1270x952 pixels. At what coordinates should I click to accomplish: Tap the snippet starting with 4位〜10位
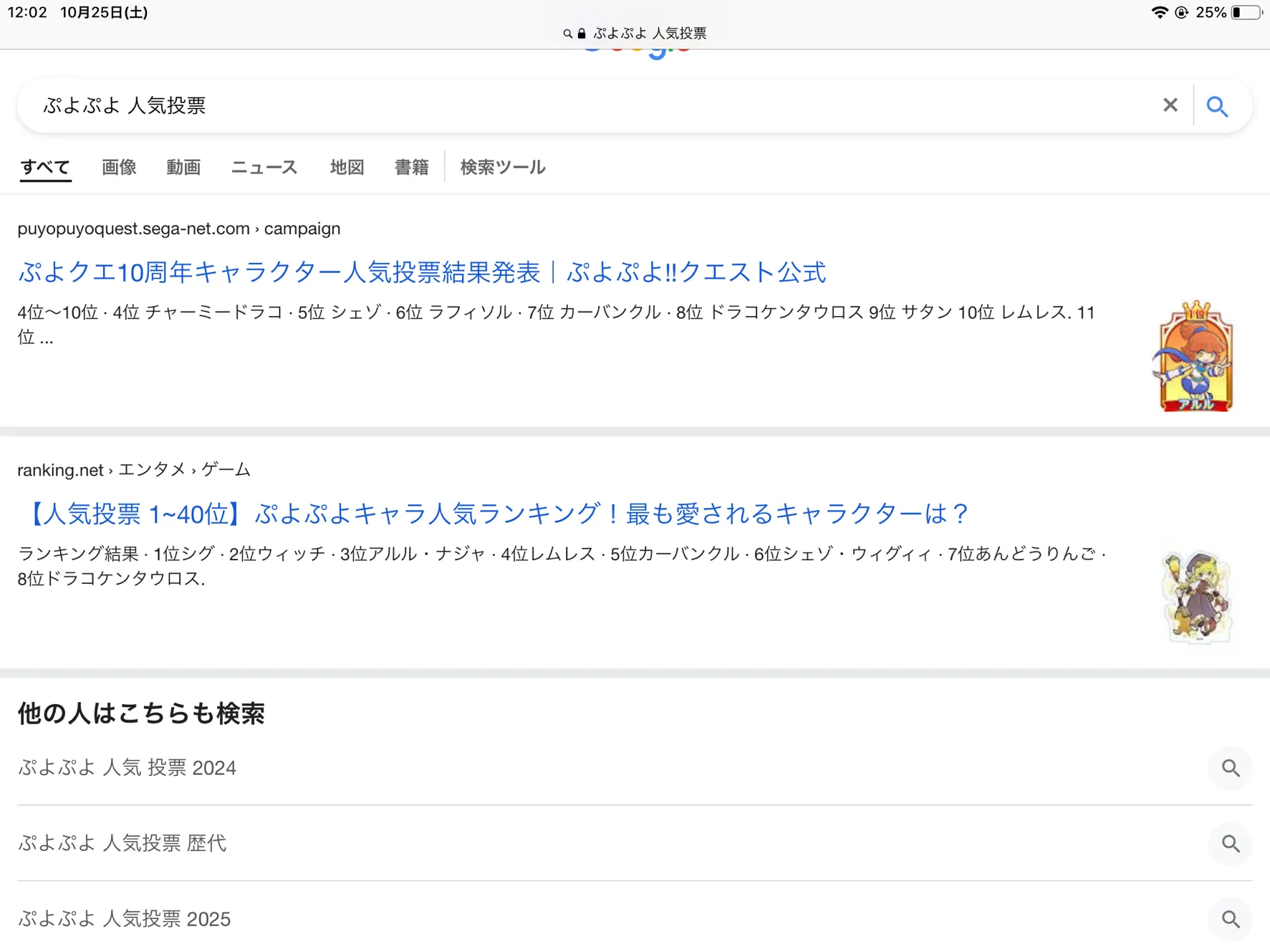557,324
